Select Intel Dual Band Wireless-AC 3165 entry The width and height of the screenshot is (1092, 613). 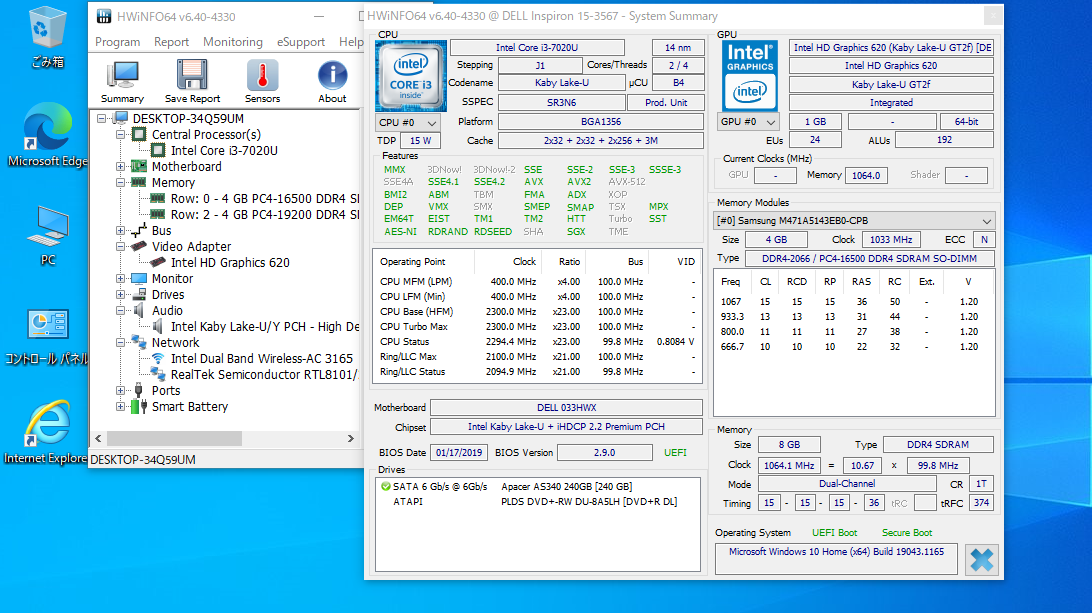[261, 359]
